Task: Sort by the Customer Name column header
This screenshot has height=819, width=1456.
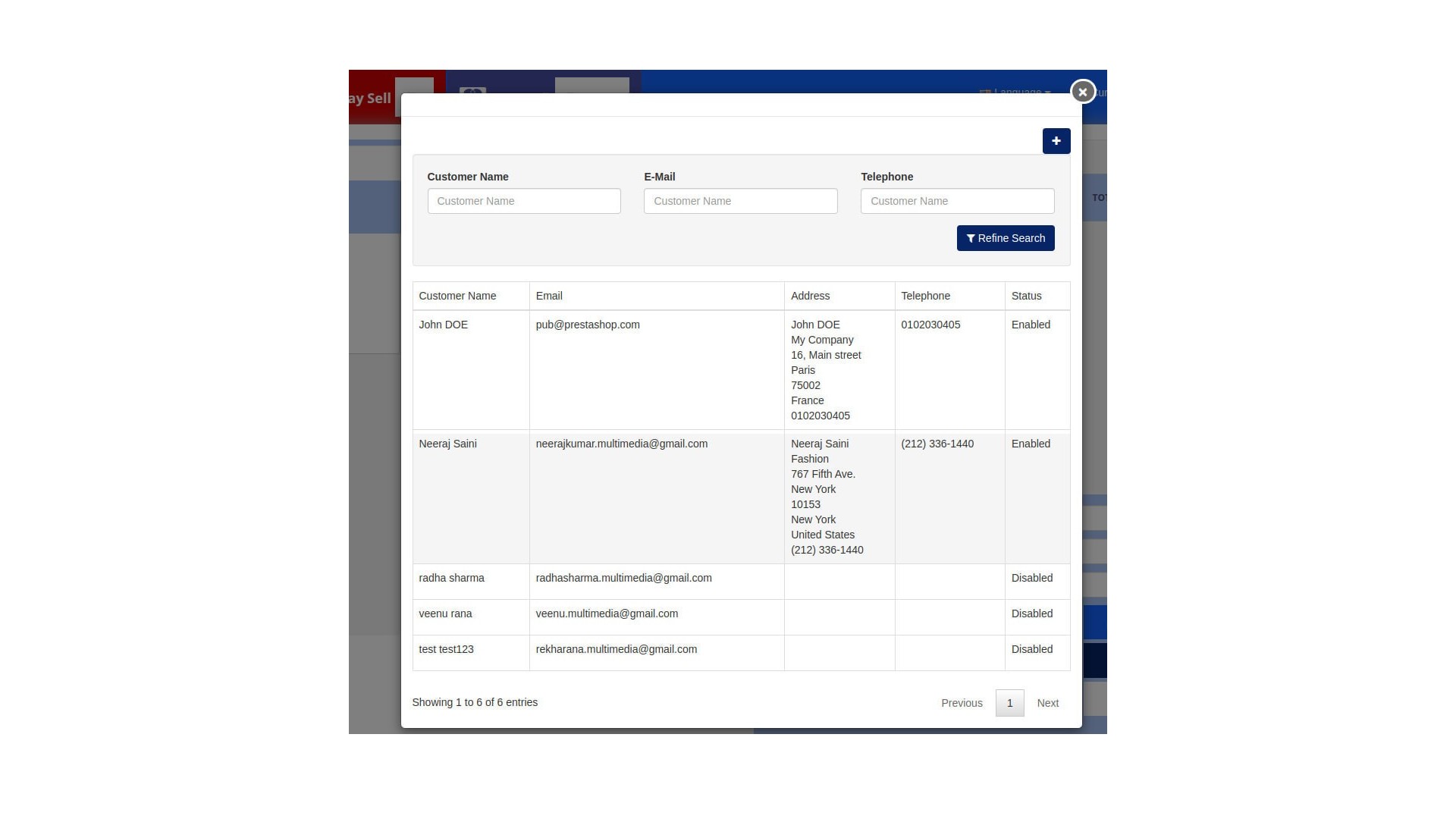Action: click(457, 296)
